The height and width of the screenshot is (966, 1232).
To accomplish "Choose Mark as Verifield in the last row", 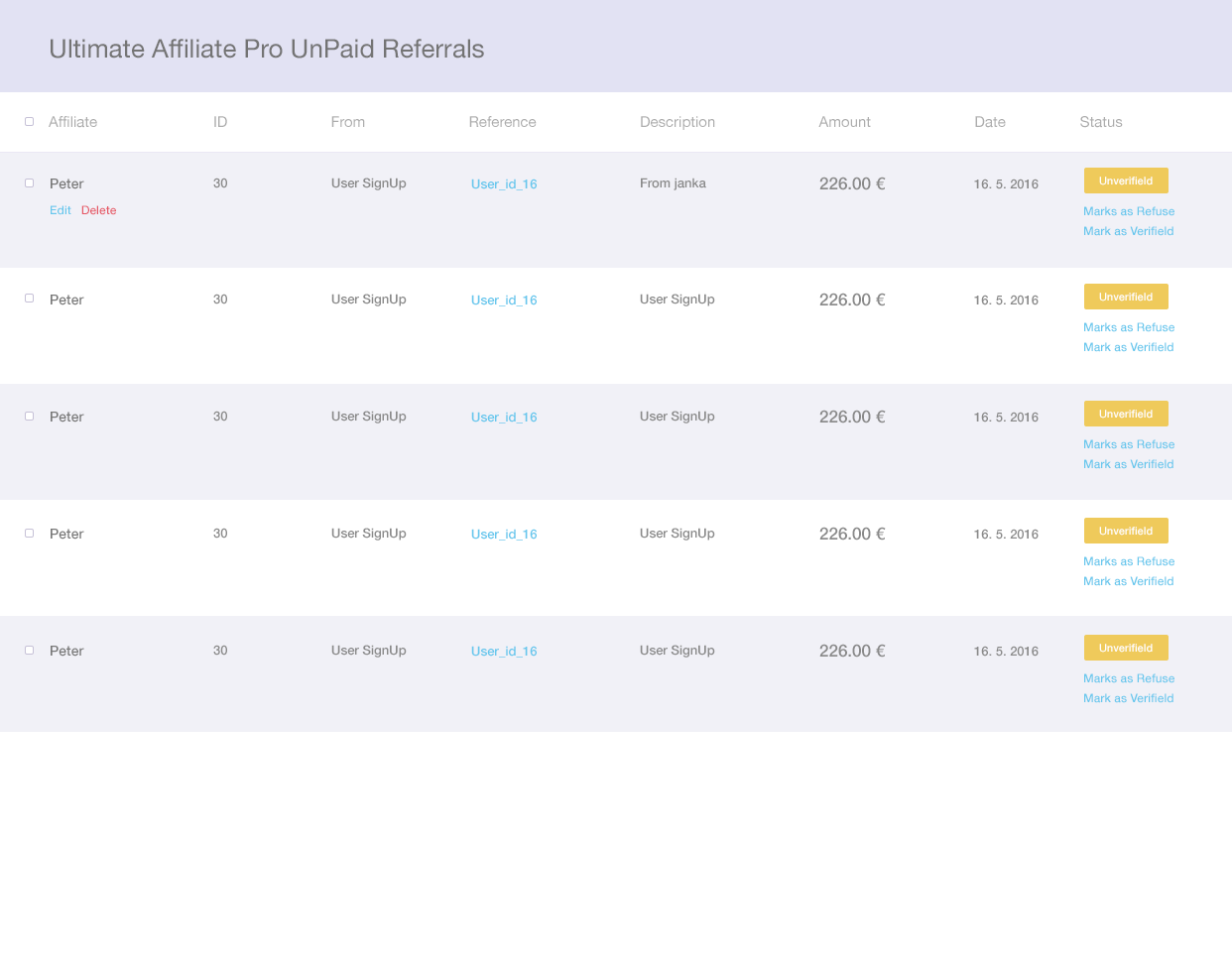I will click(x=1129, y=698).
